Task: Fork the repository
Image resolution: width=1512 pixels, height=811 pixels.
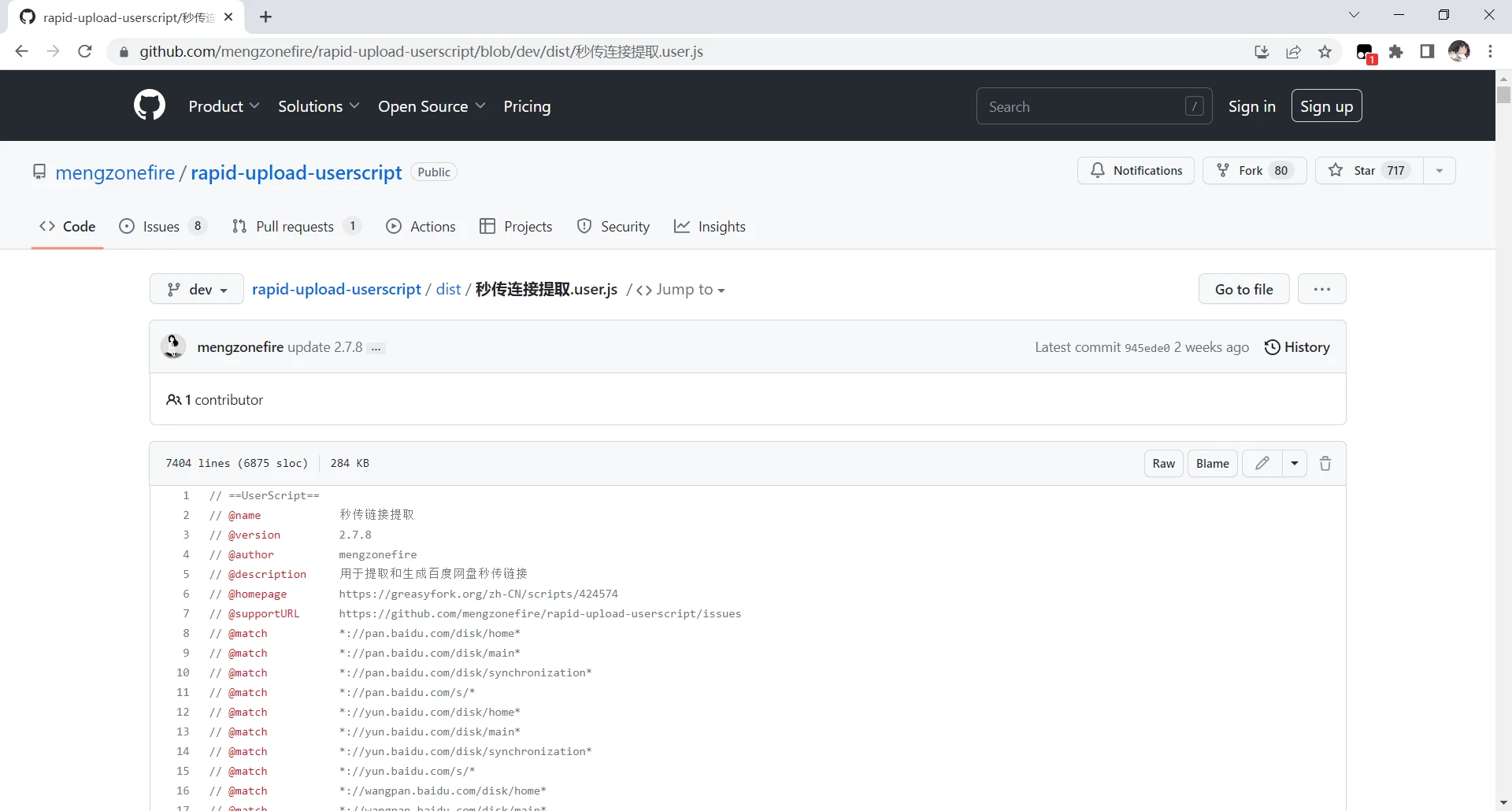Action: pos(1254,170)
